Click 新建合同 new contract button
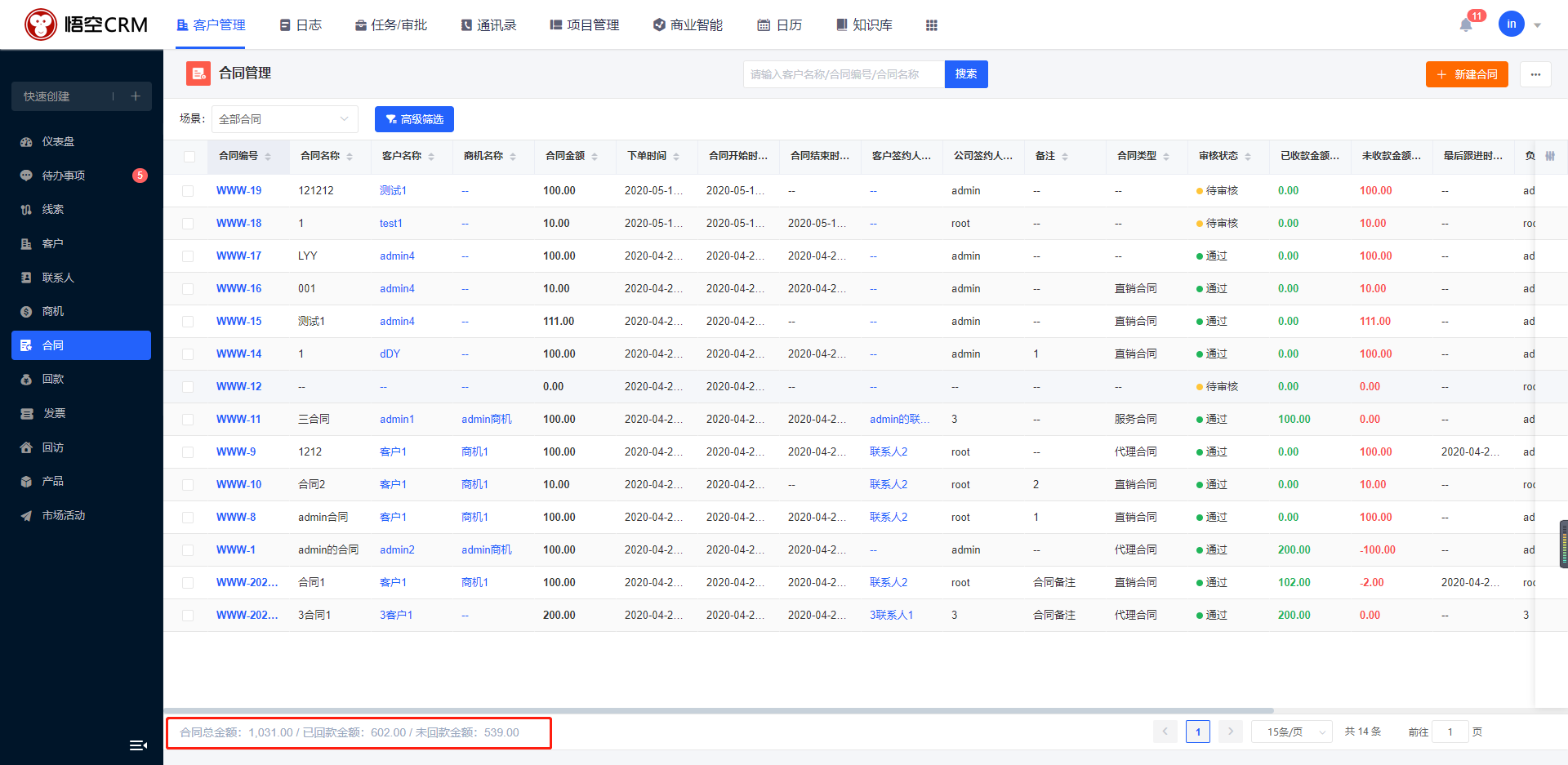The height and width of the screenshot is (765, 1568). pyautogui.click(x=1467, y=74)
